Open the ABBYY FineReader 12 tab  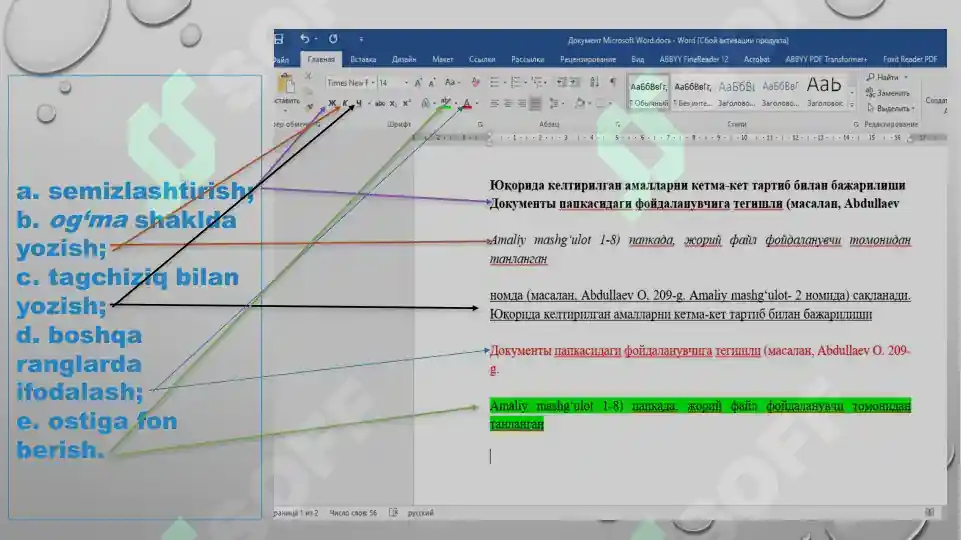694,59
